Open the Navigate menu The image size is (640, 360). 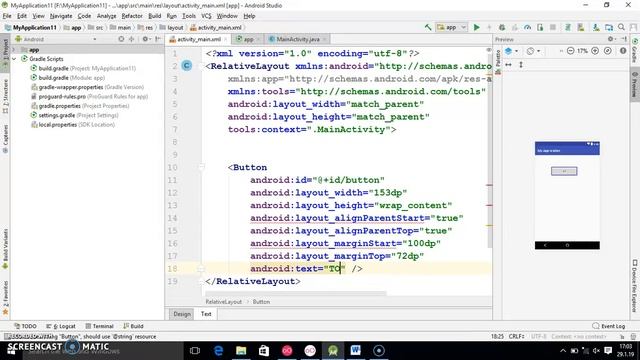(x=61, y=16)
